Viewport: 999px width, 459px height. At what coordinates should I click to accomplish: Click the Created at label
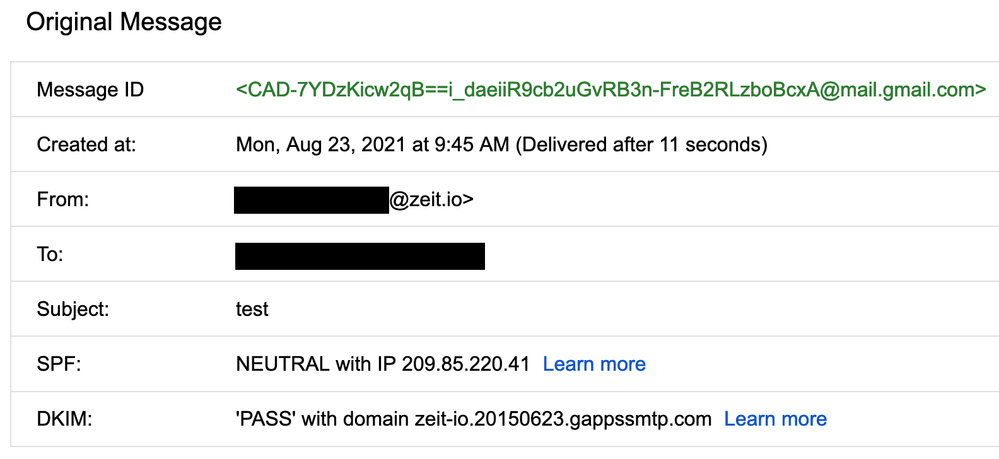click(x=86, y=145)
